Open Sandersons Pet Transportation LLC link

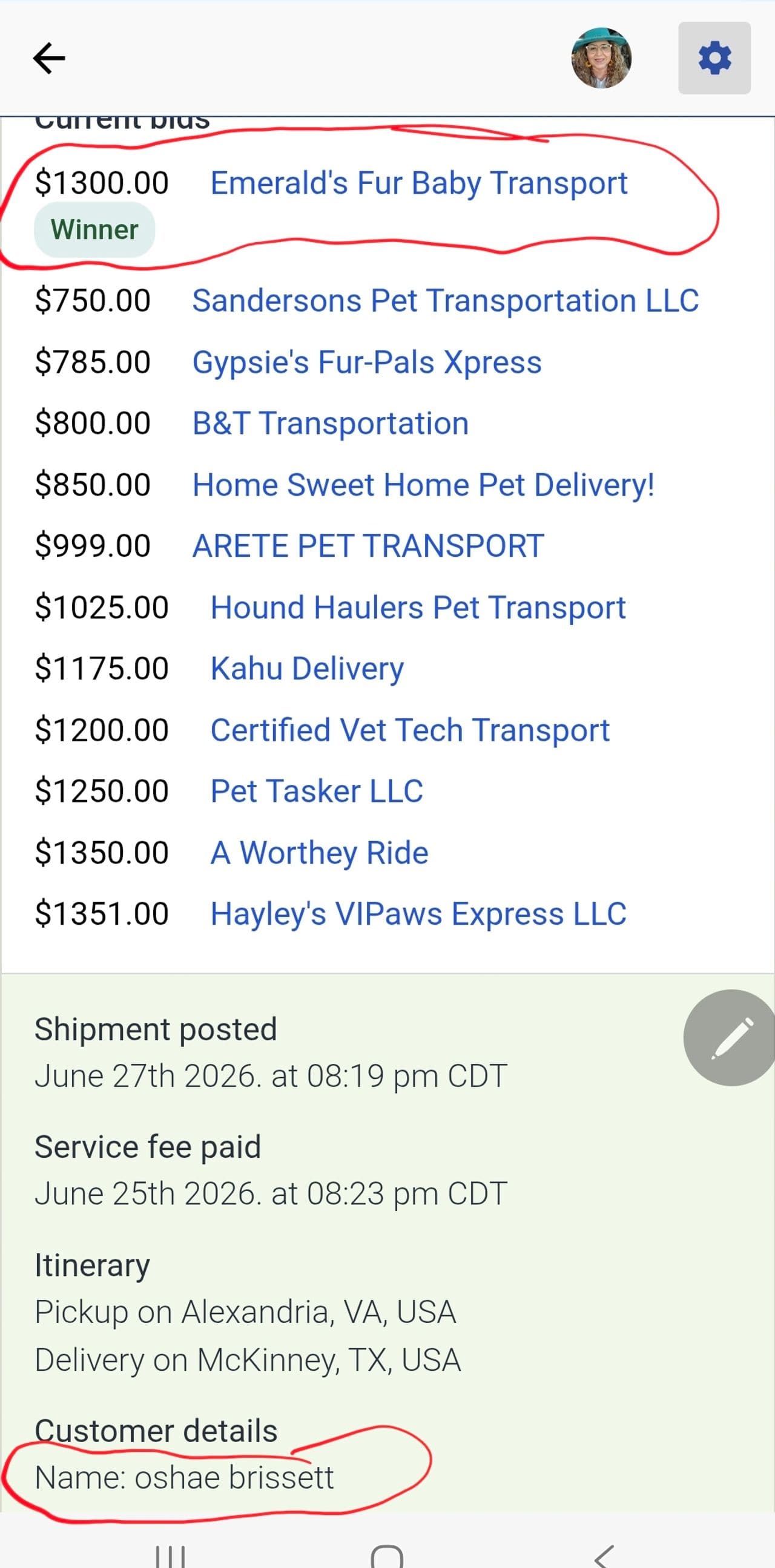click(x=446, y=301)
